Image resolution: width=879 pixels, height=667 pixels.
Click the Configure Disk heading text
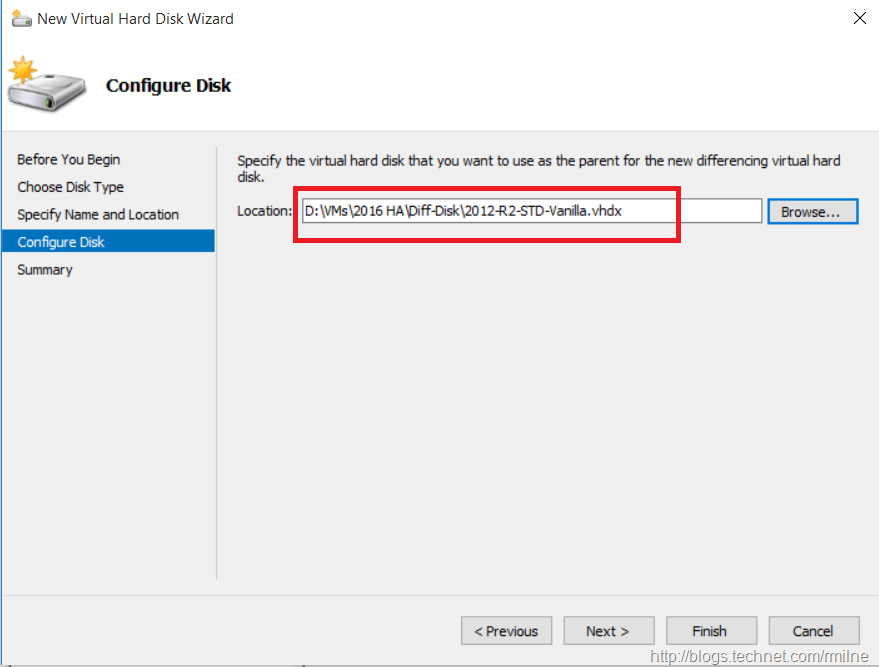168,86
